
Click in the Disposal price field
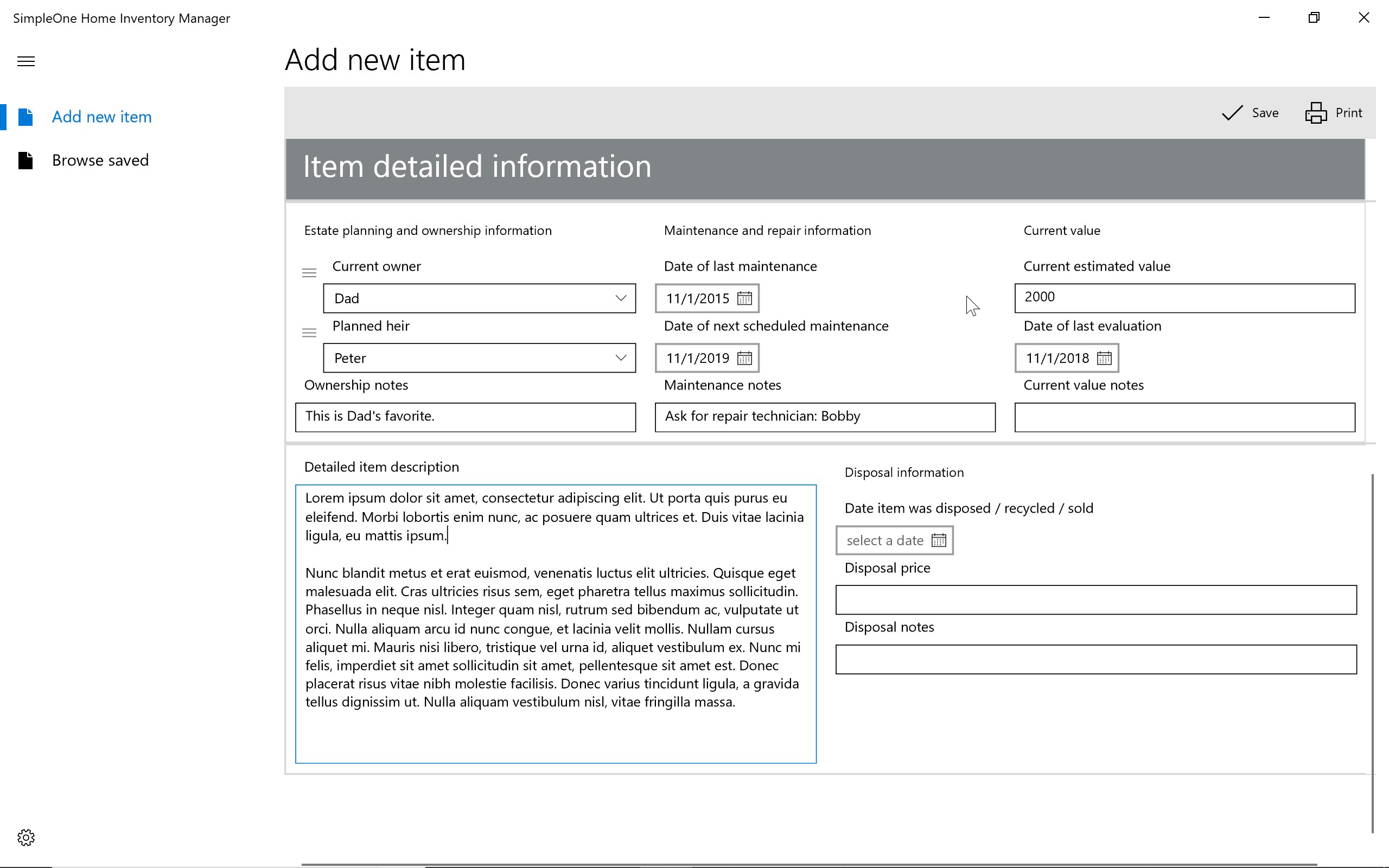1095,600
